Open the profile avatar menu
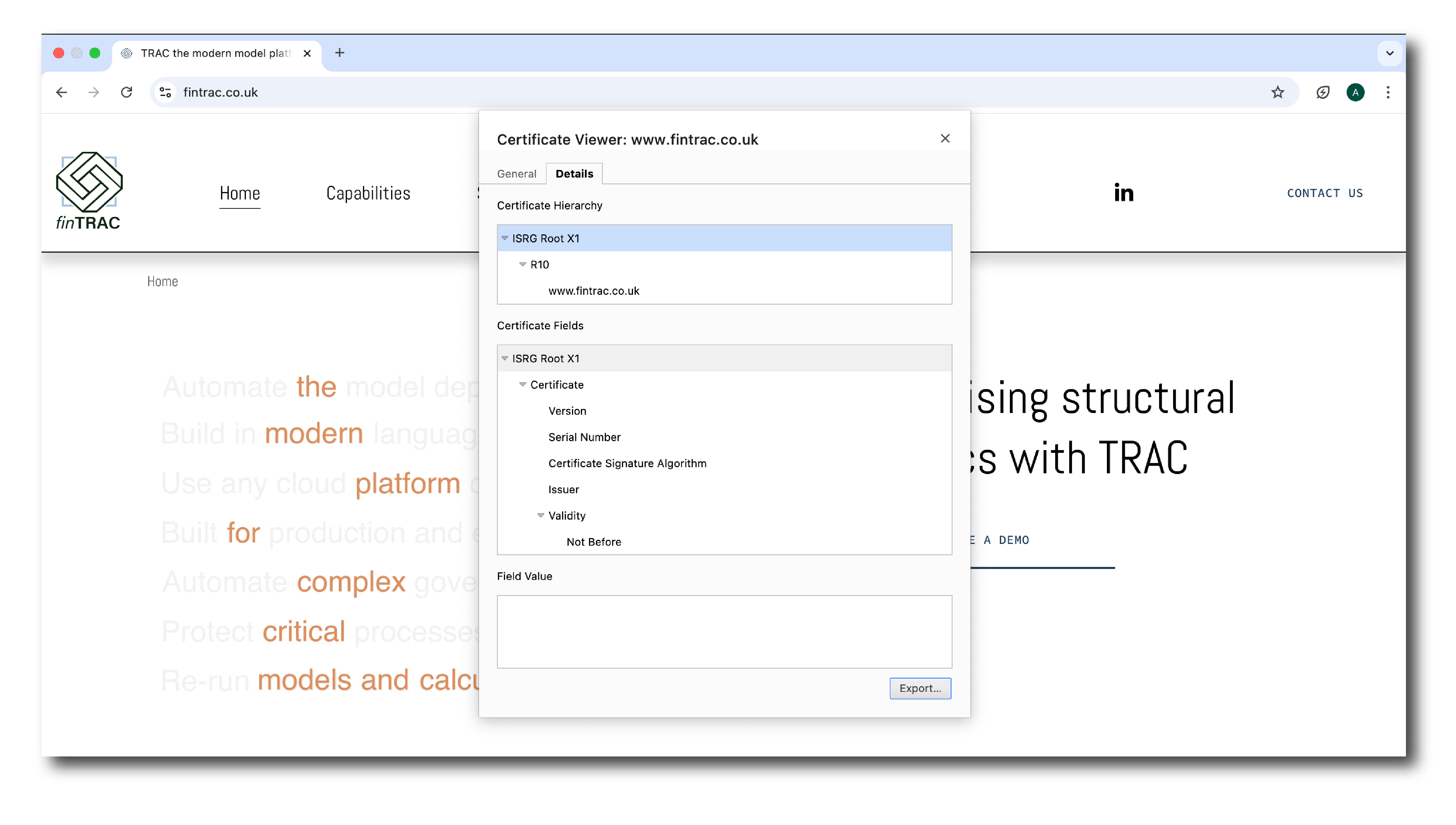This screenshot has width=1456, height=825. [x=1354, y=92]
